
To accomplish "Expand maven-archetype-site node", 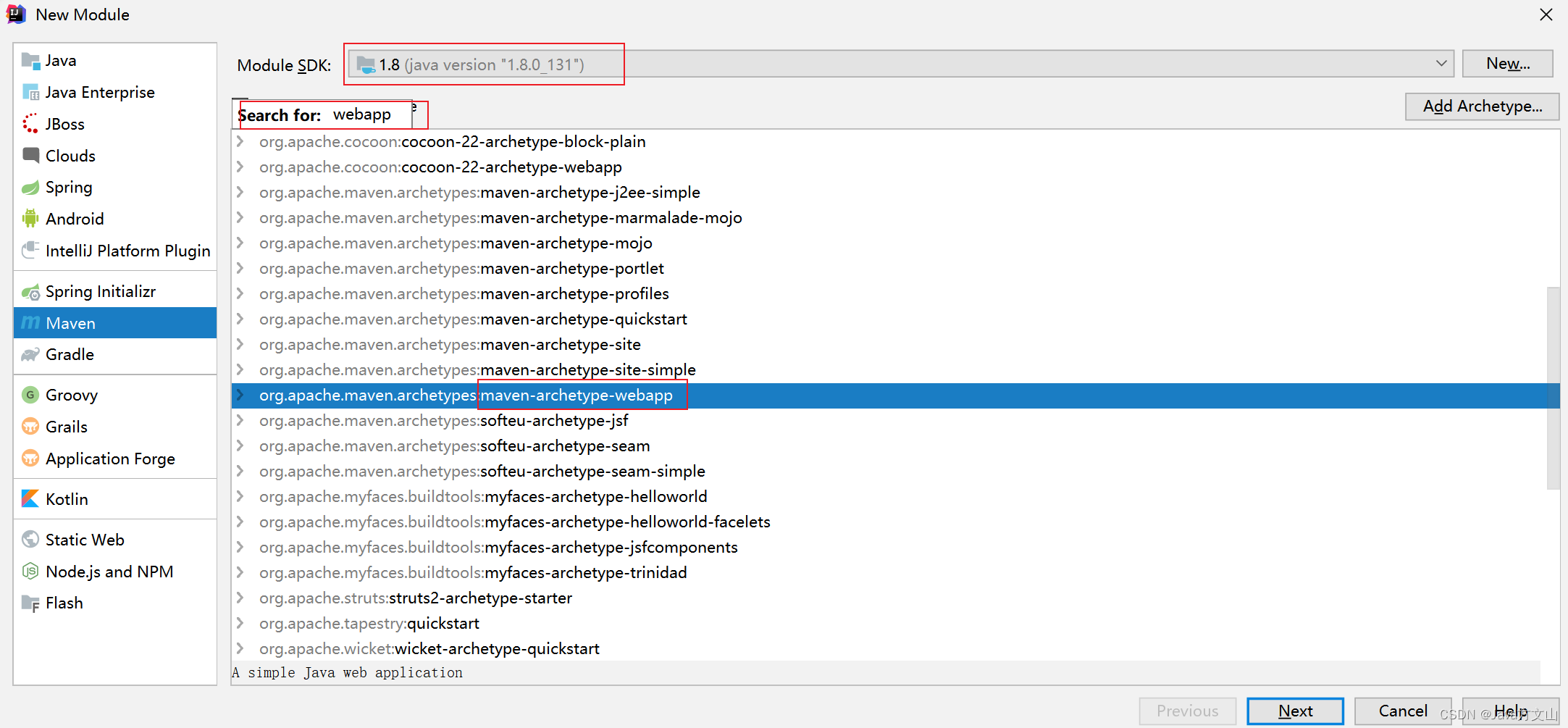I will 240,344.
